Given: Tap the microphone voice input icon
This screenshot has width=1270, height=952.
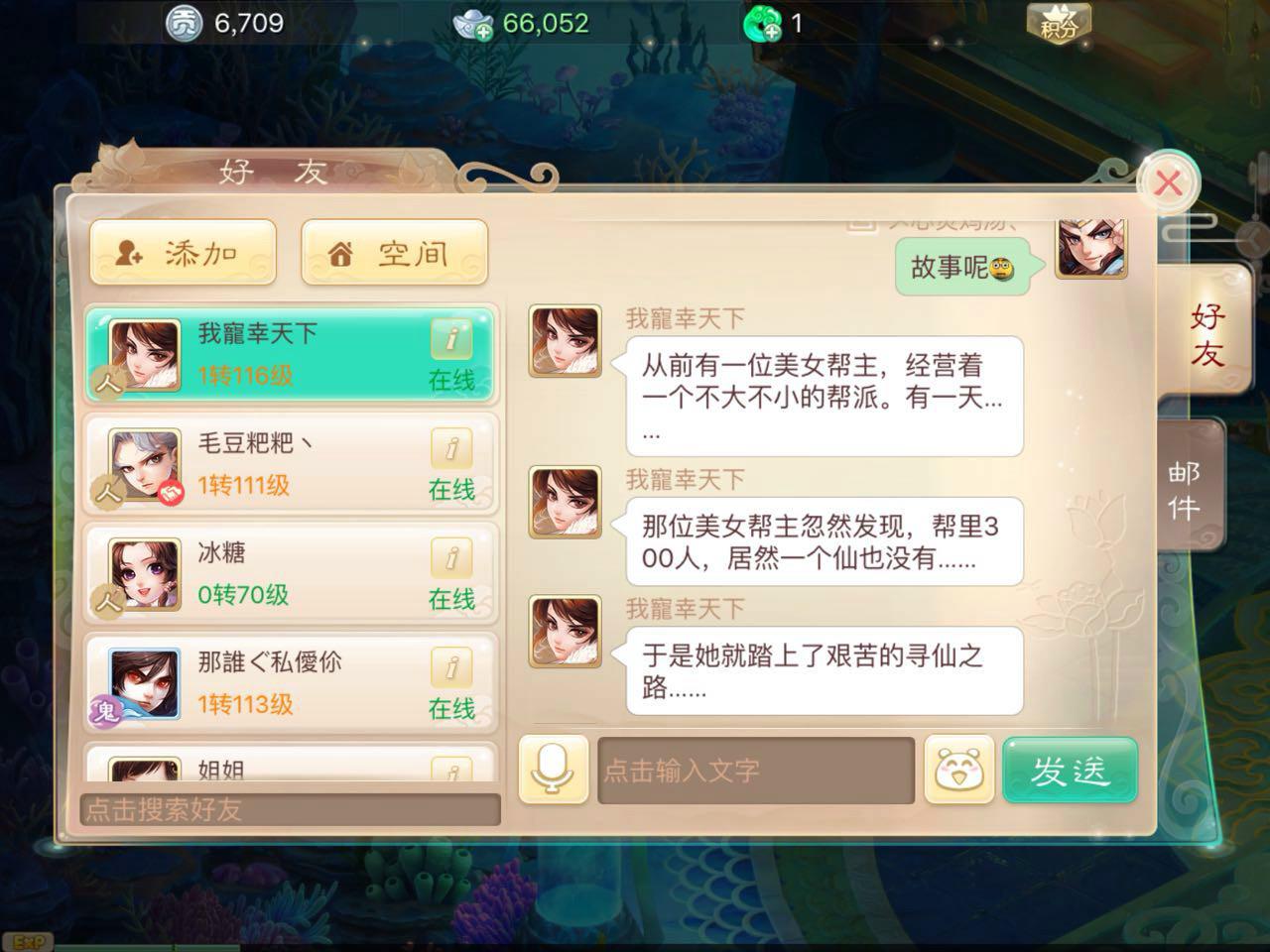Looking at the screenshot, I should click(x=553, y=770).
